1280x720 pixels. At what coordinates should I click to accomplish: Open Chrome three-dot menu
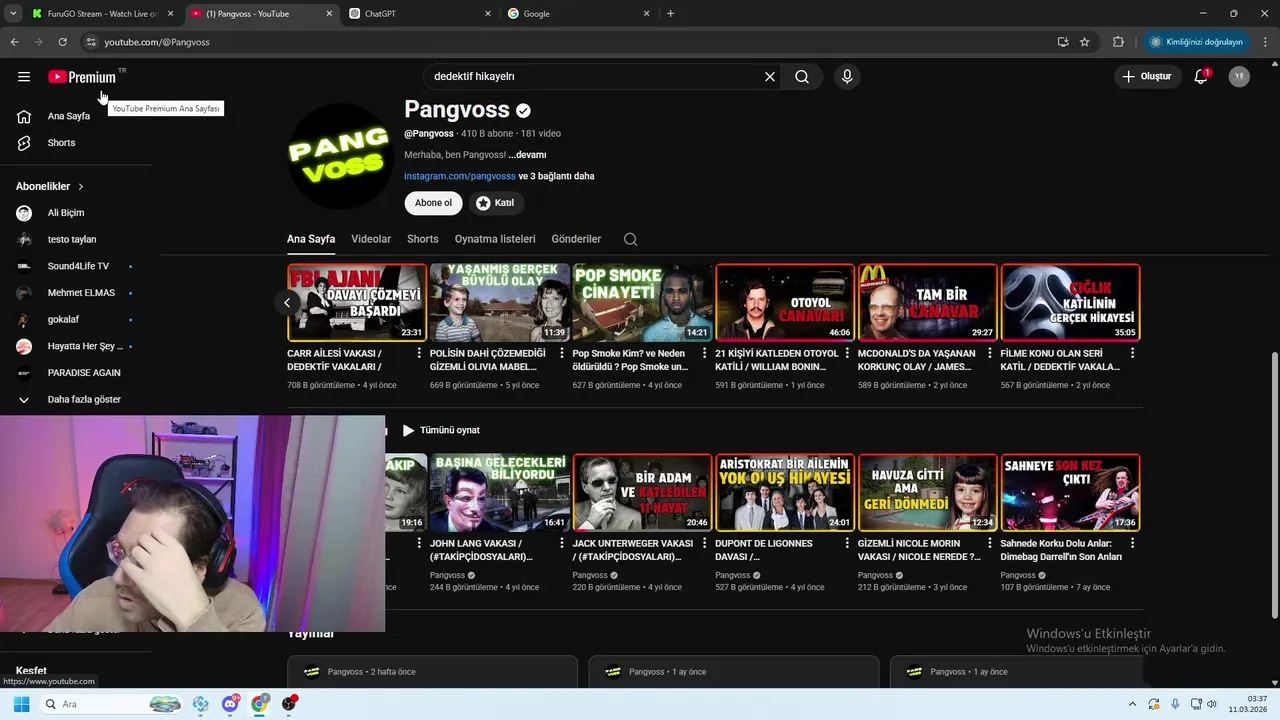coord(1264,42)
